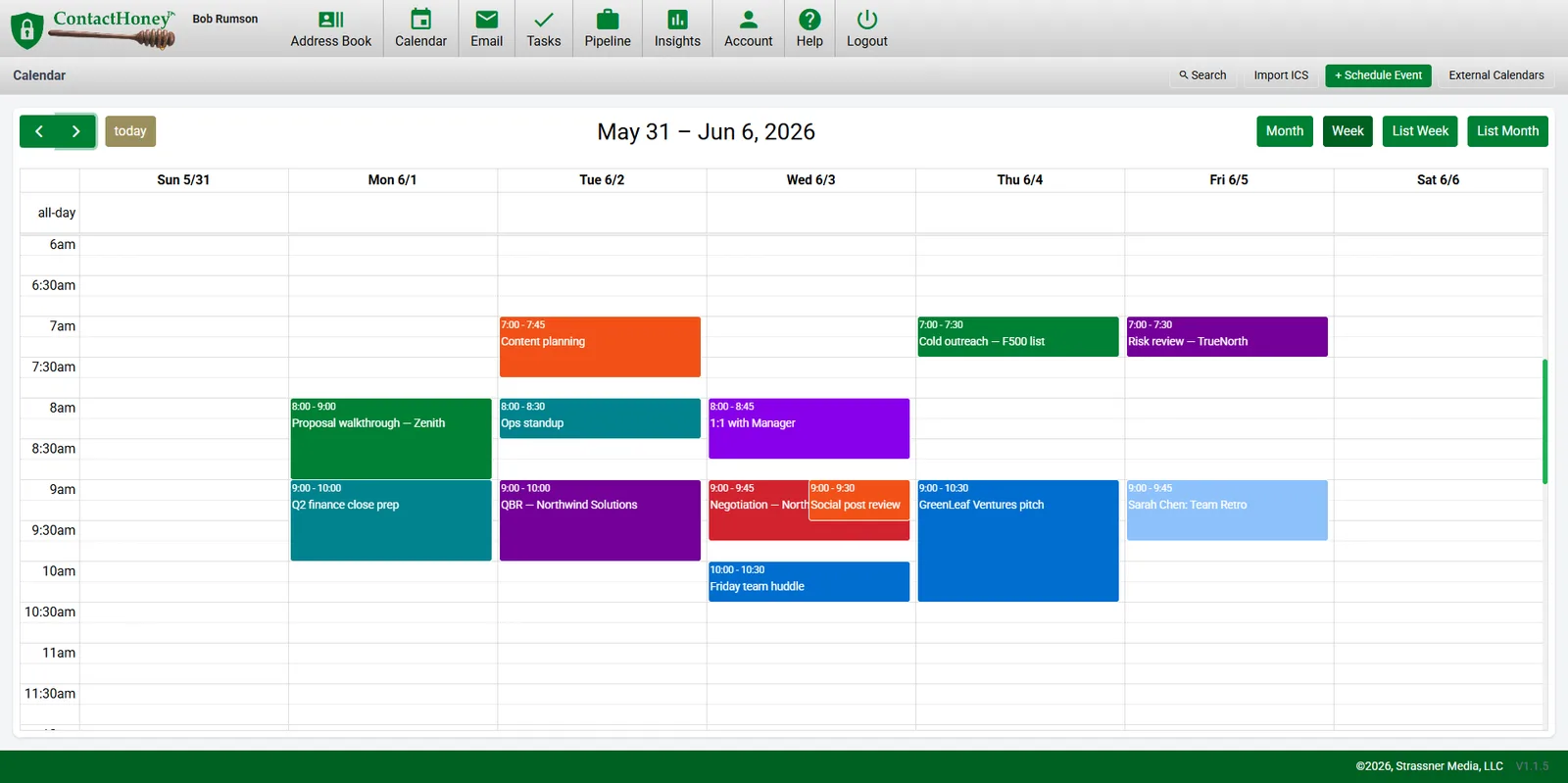The height and width of the screenshot is (783, 1568).
Task: Click Schedule Event button
Action: (x=1378, y=75)
